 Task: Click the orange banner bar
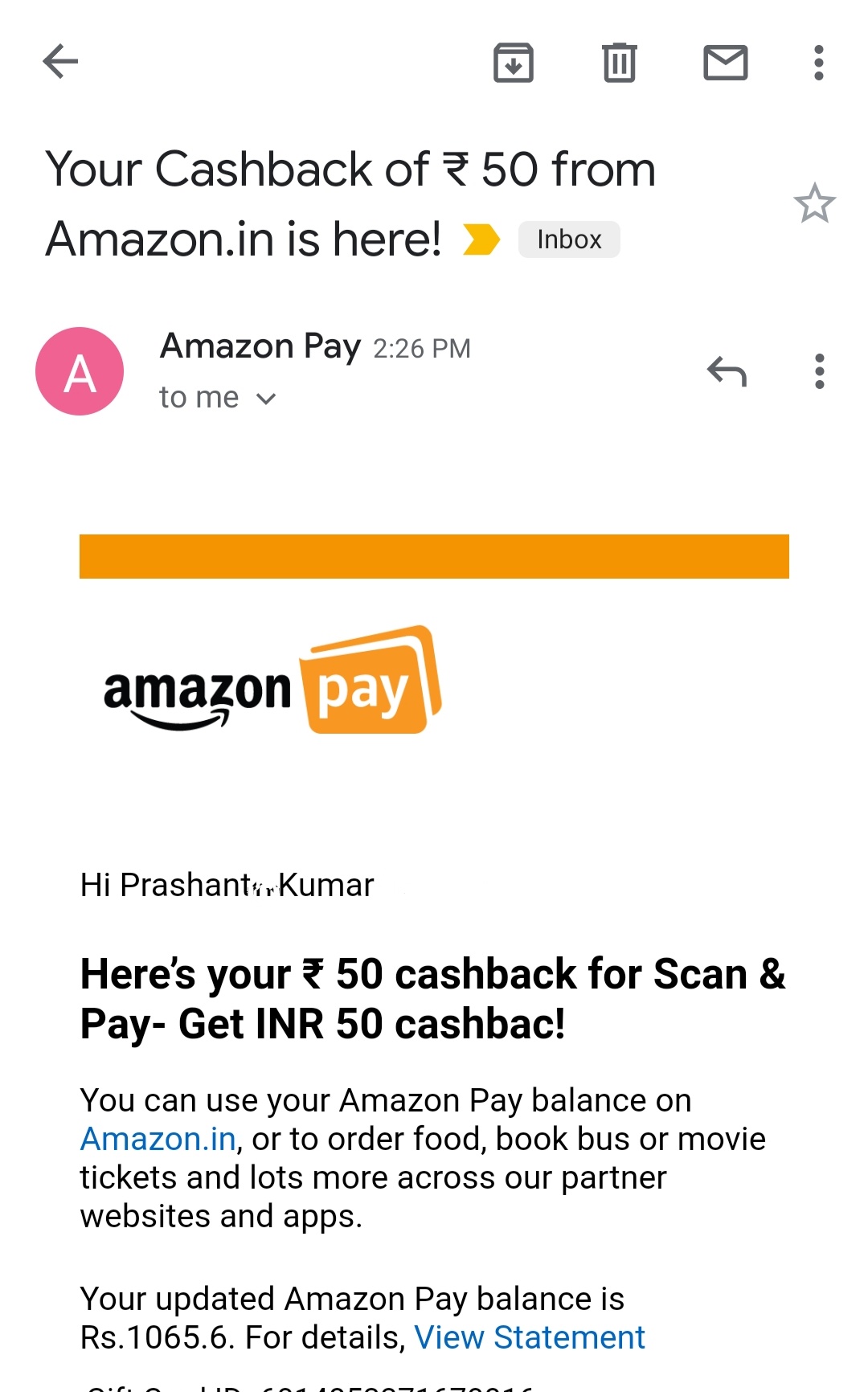click(x=434, y=556)
